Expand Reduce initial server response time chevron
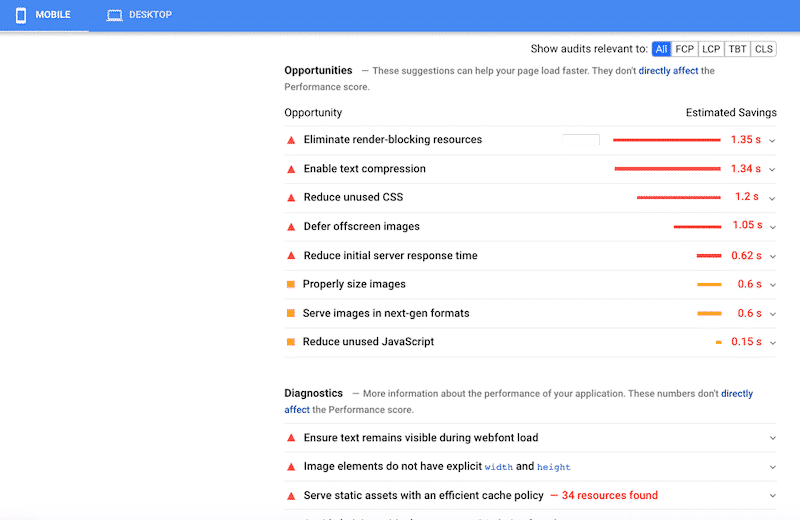Image resolution: width=800 pixels, height=520 pixels. tap(773, 256)
